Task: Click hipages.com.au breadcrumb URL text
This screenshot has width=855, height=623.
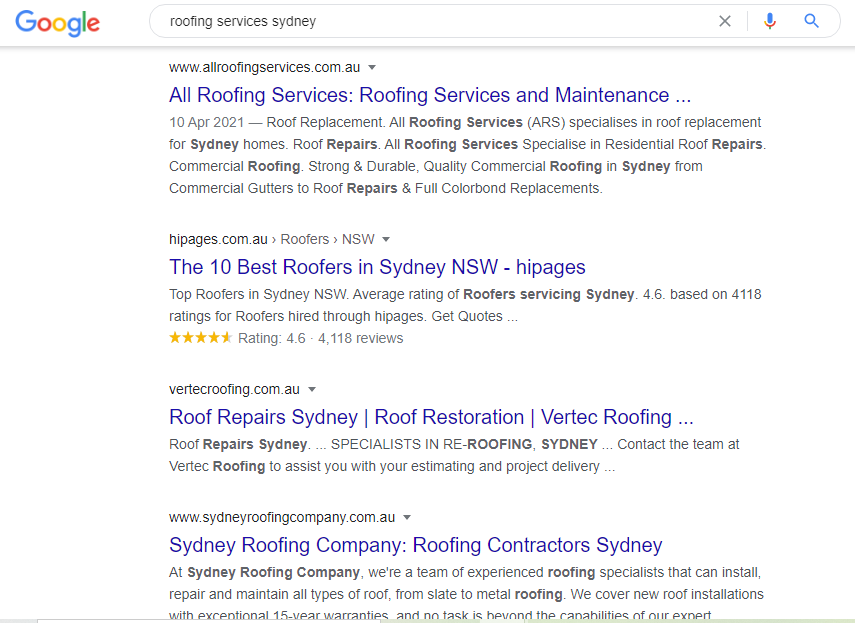Action: [272, 239]
